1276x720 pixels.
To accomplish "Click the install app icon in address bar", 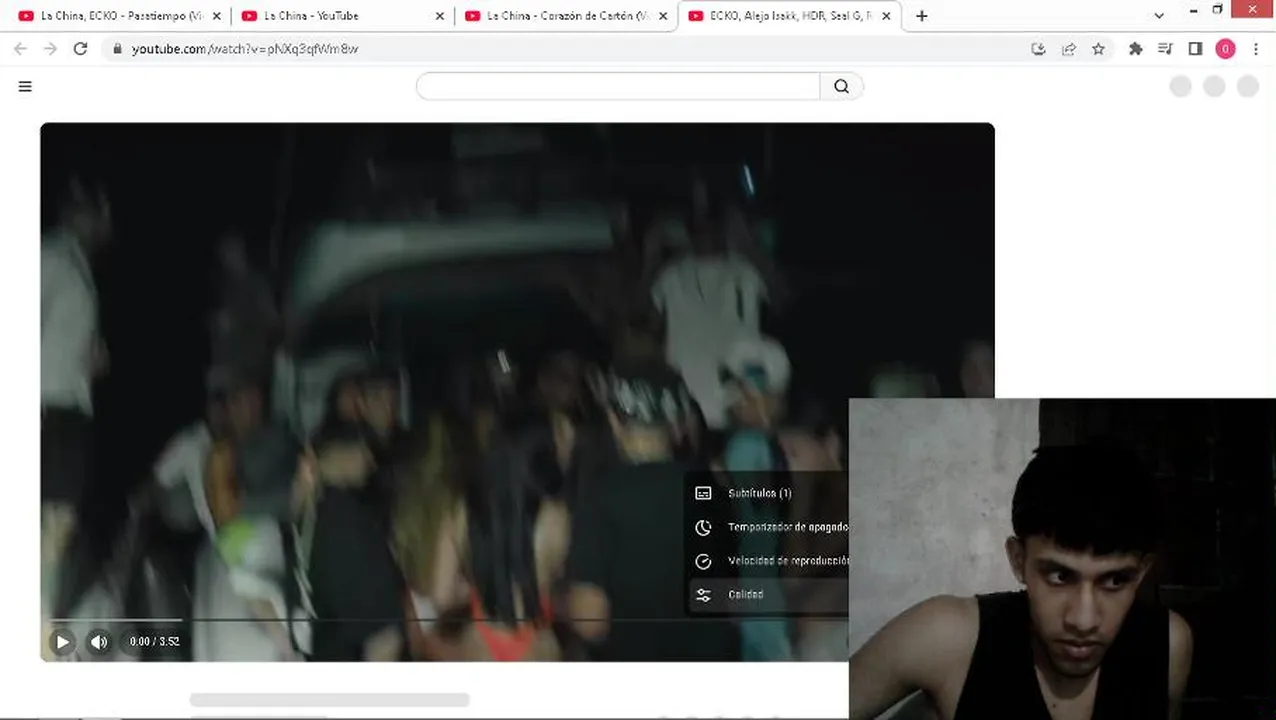I will point(1038,48).
